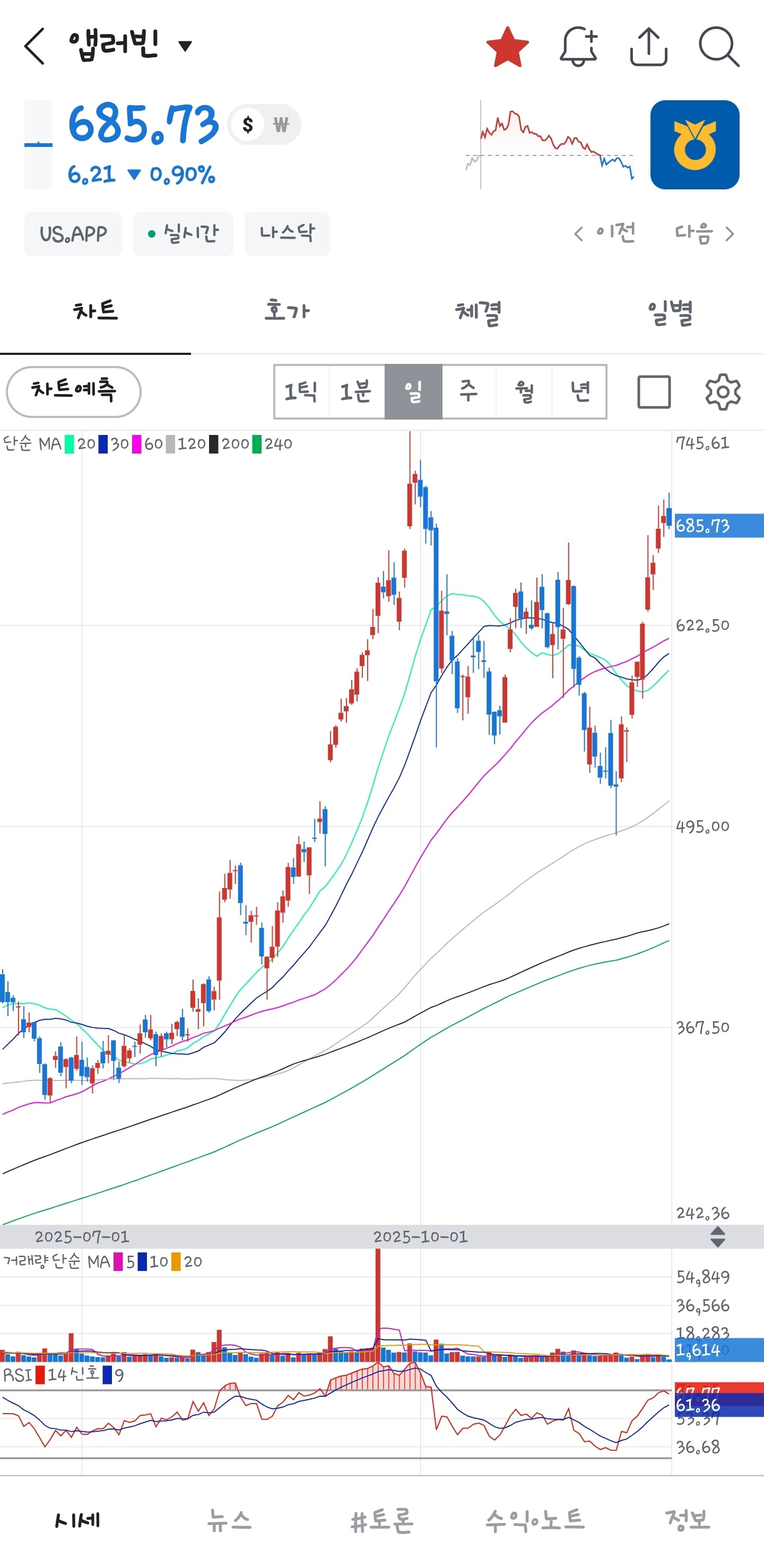
Task: Switch to the 체결 tab
Action: pos(478,312)
